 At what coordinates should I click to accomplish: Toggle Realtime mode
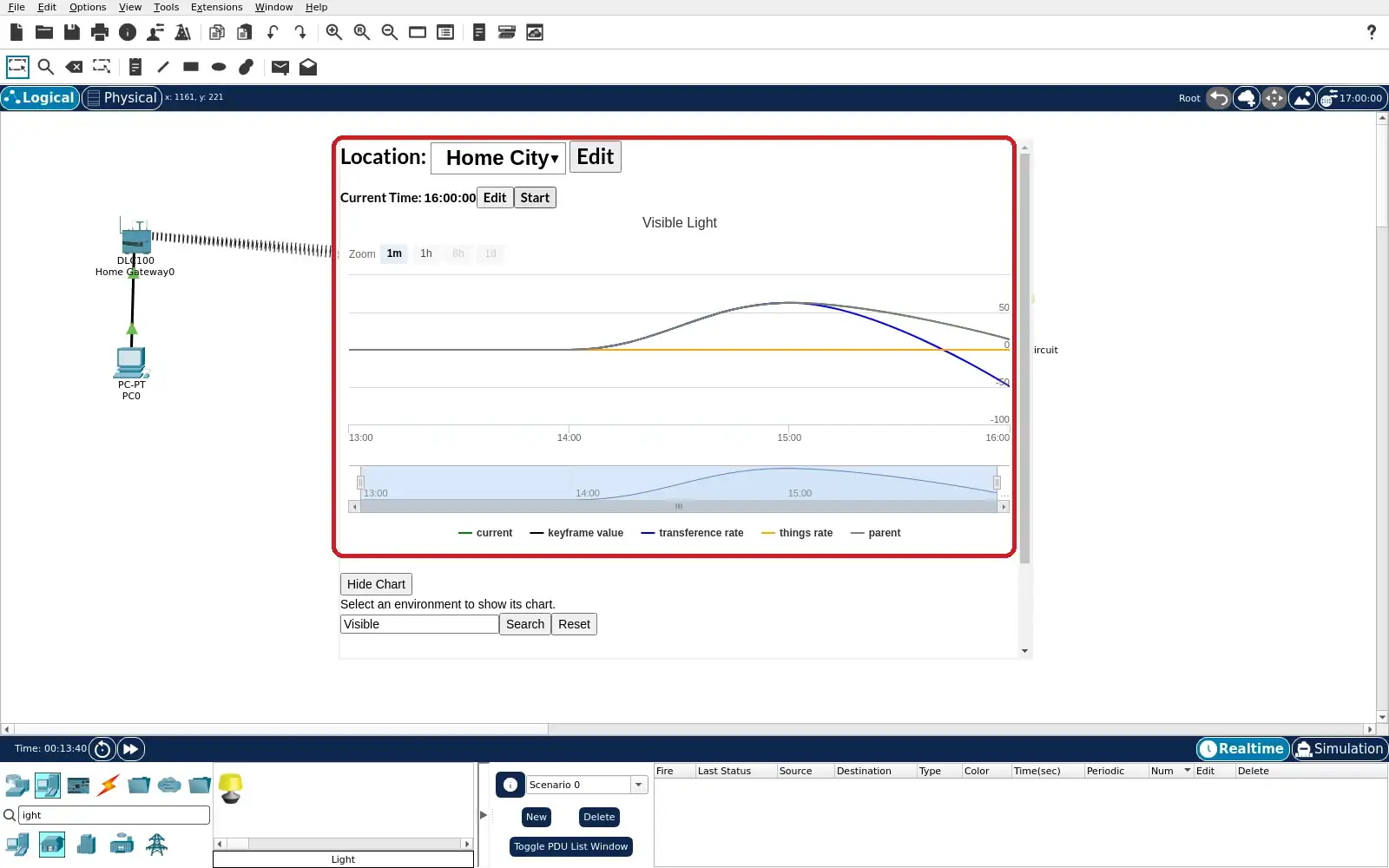pyautogui.click(x=1243, y=749)
